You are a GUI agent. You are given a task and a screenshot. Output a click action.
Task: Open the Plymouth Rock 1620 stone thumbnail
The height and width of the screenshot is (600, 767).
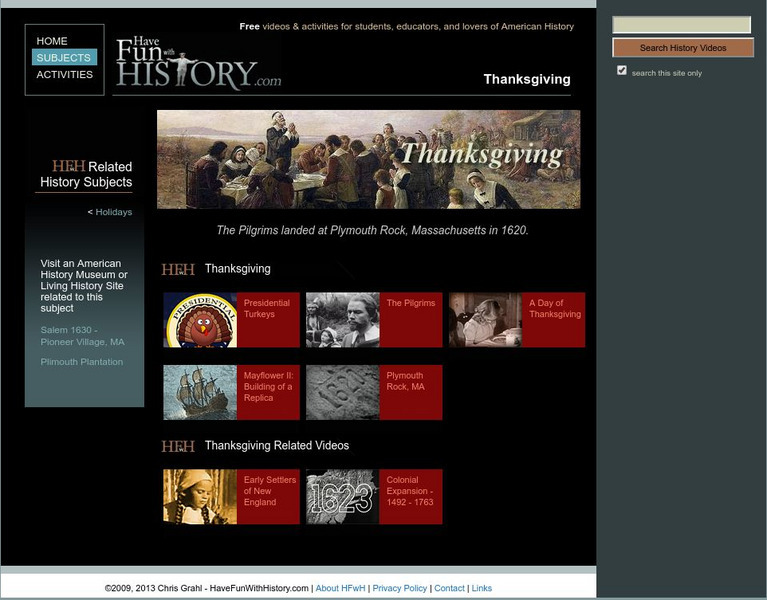pyautogui.click(x=342, y=392)
